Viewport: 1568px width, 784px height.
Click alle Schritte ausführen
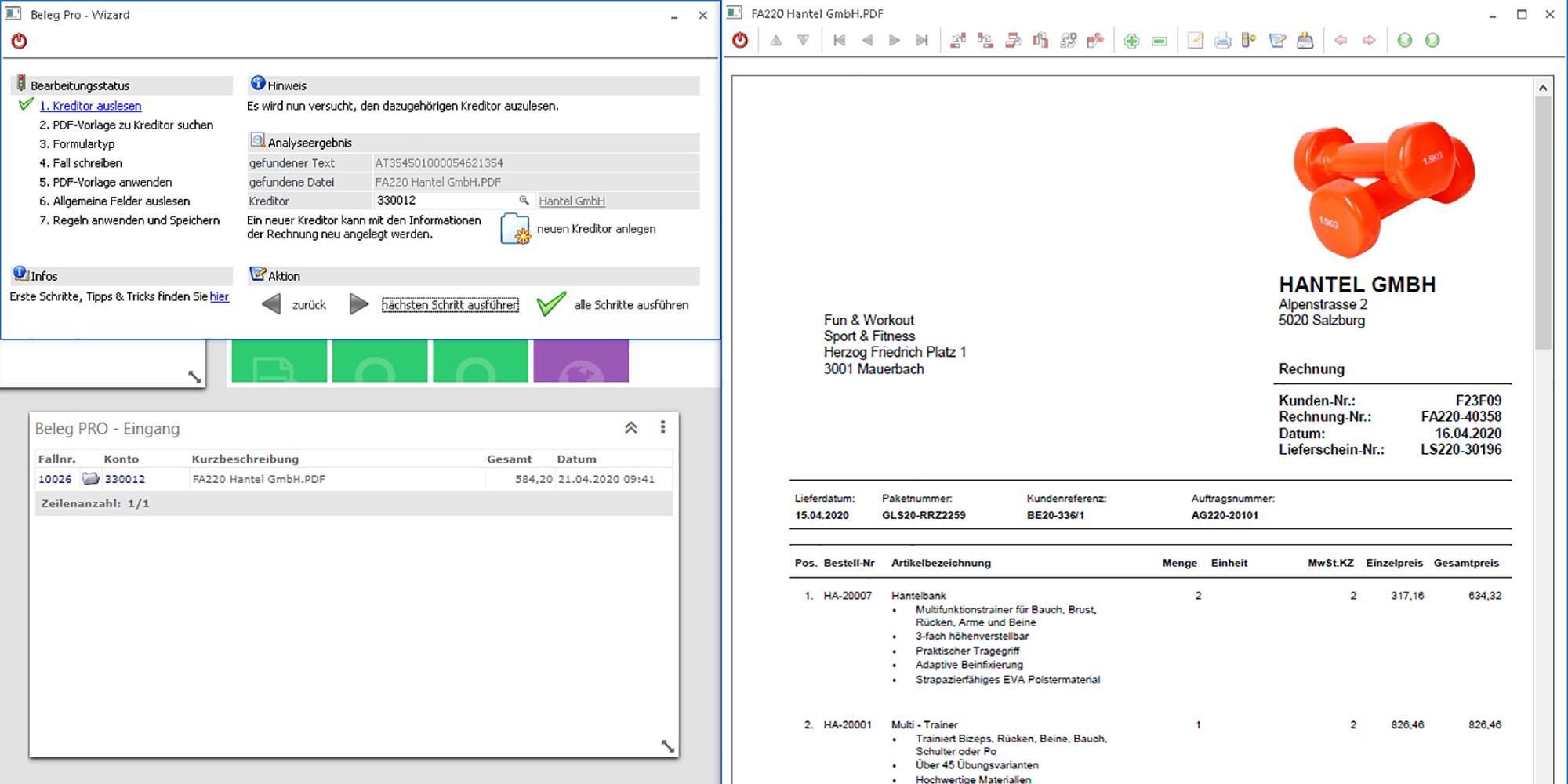(x=631, y=305)
